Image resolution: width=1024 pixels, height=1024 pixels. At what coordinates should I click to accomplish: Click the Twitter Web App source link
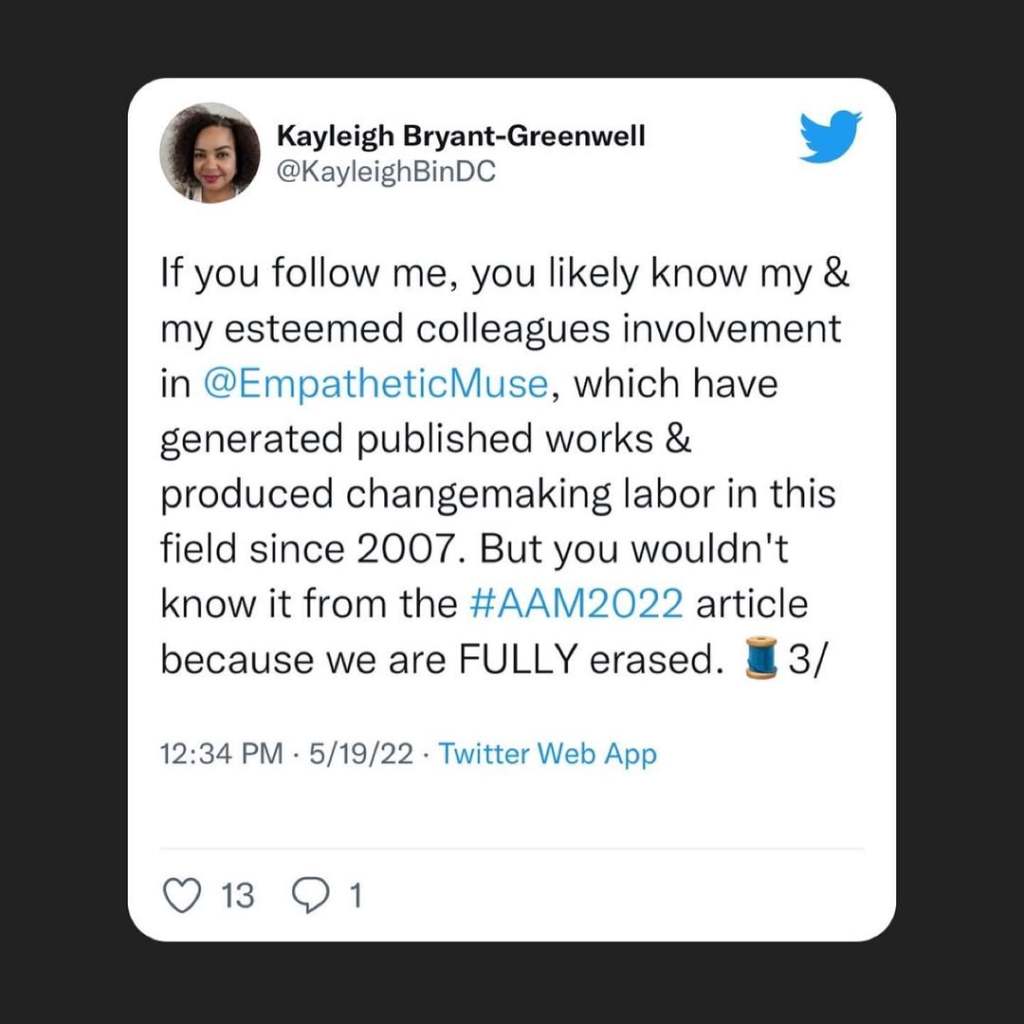click(x=548, y=754)
